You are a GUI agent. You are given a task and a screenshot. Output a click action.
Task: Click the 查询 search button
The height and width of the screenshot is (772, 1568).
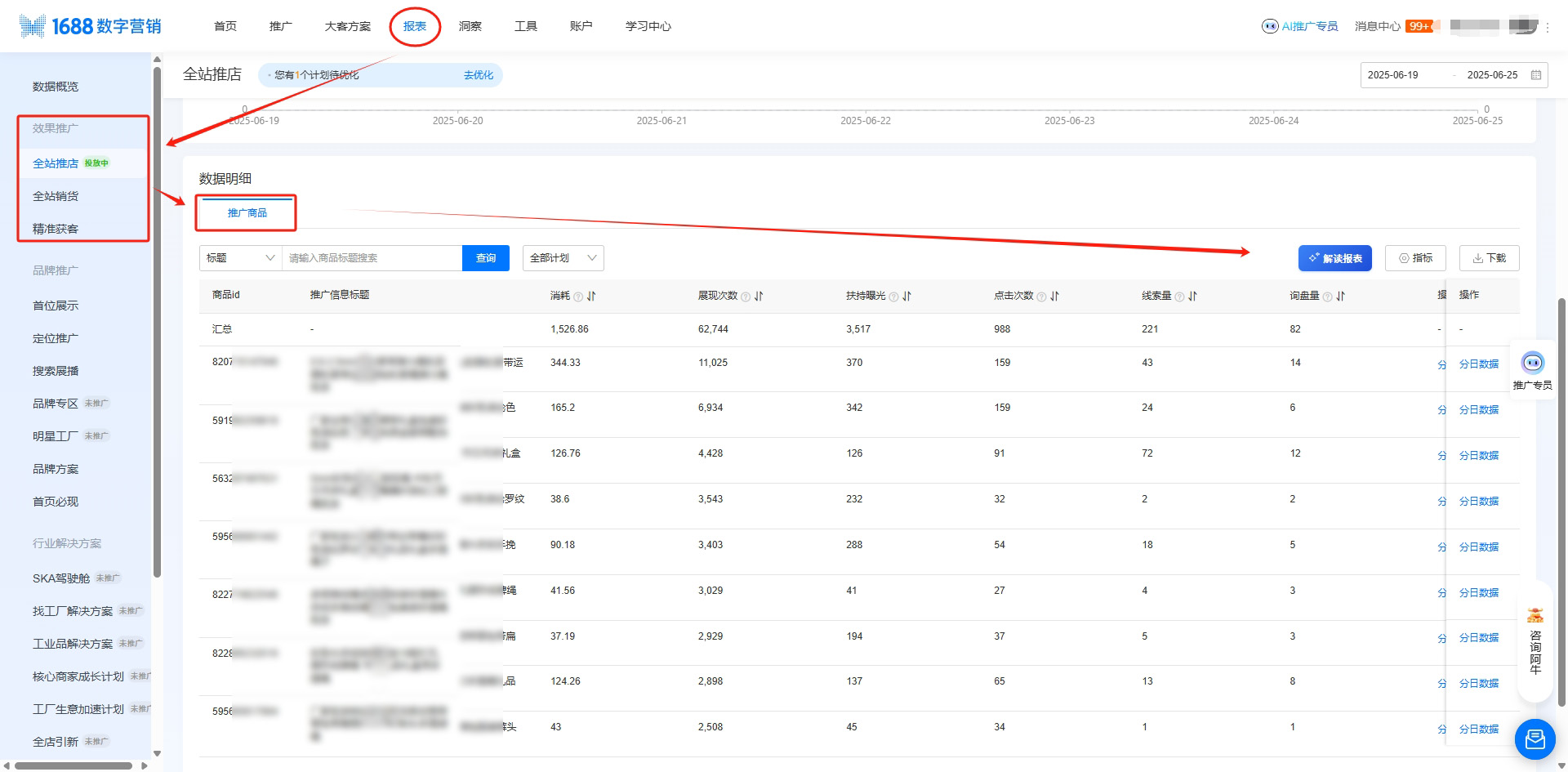tap(486, 258)
